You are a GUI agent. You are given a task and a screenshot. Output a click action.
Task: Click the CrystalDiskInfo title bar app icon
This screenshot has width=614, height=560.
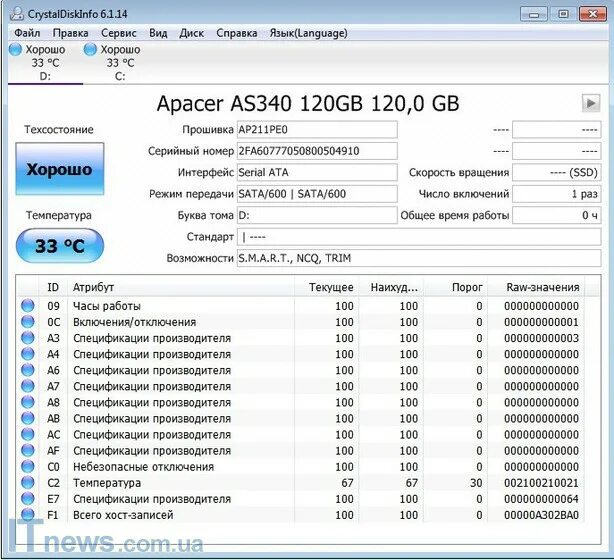pos(17,14)
